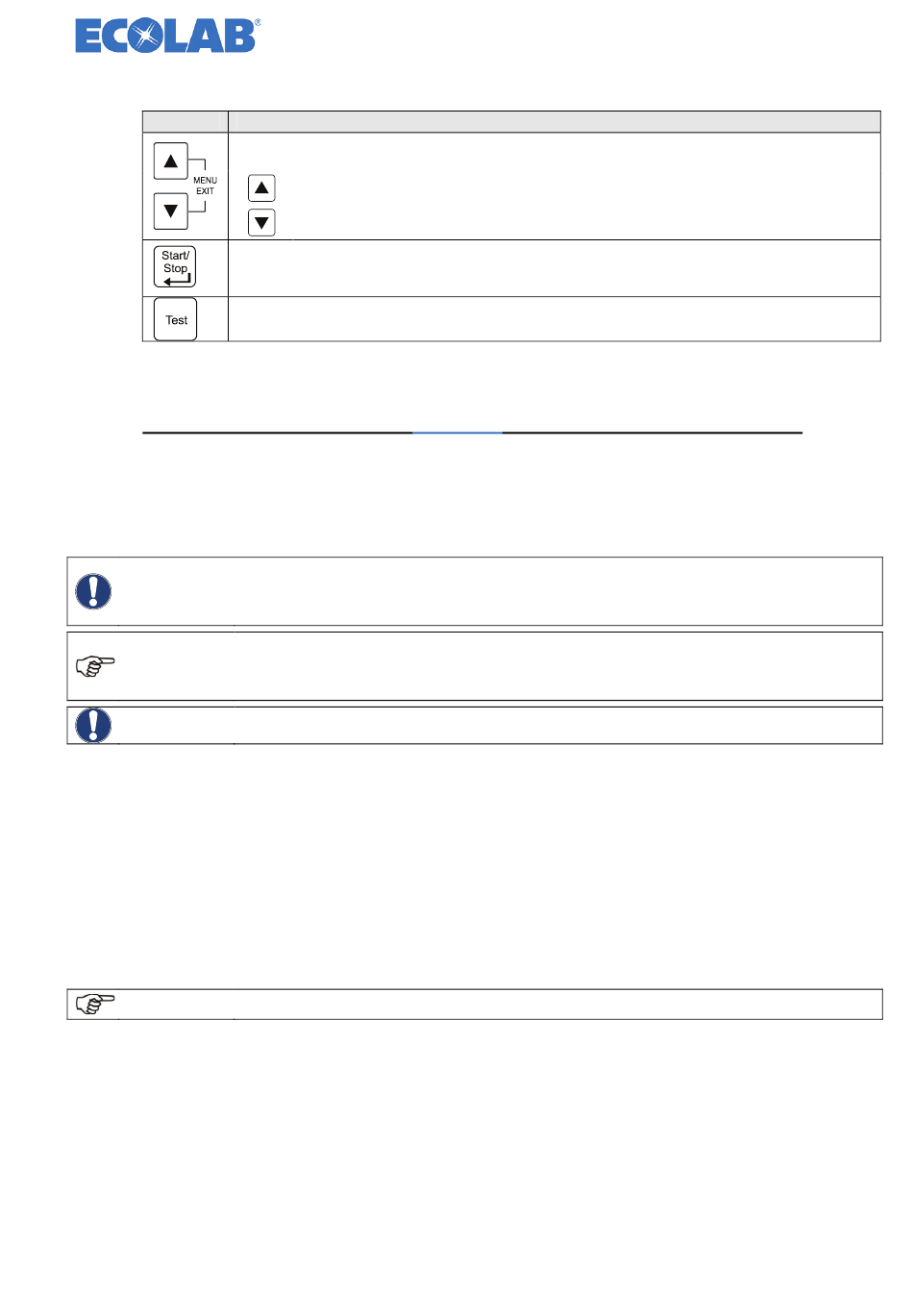Click the small down arrow key in description cell
The height and width of the screenshot is (1316, 913).
click(x=261, y=223)
